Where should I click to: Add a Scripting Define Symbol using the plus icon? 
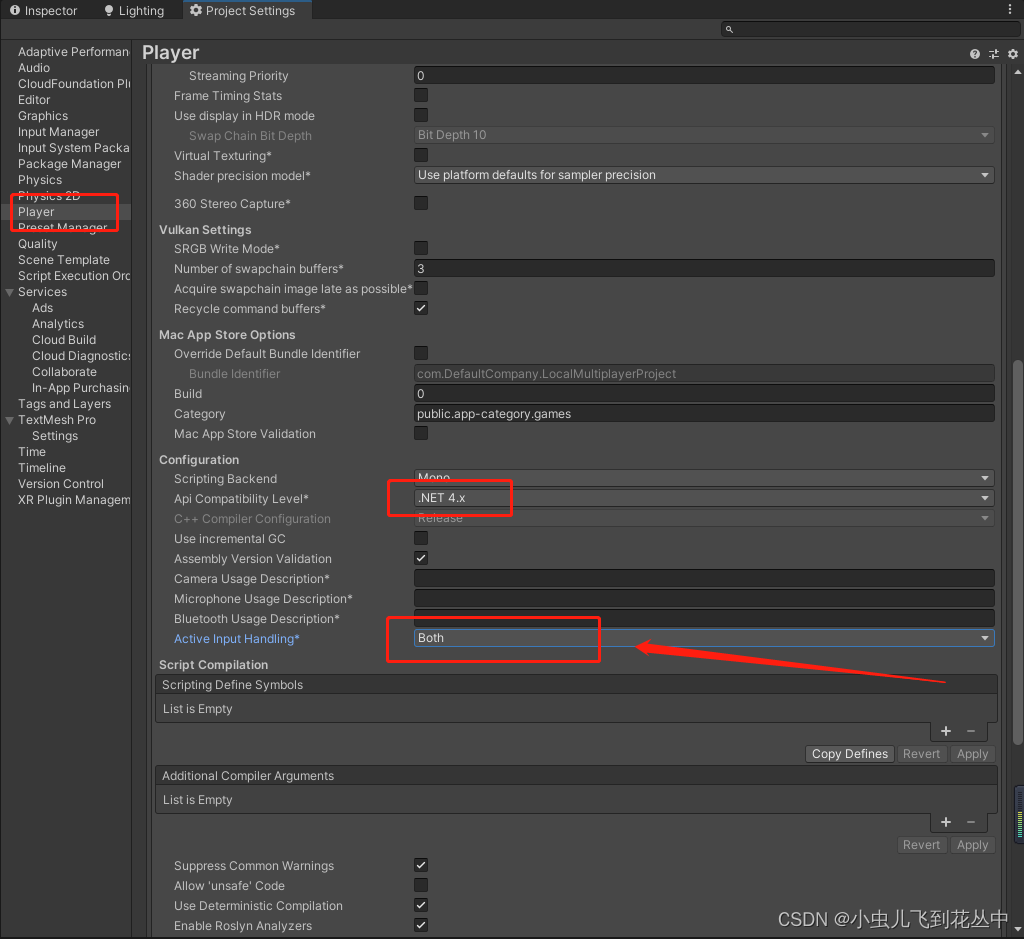[x=945, y=731]
